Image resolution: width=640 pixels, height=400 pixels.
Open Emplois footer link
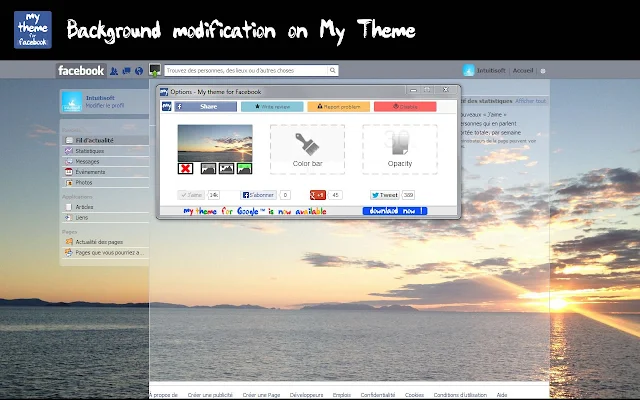coord(342,395)
